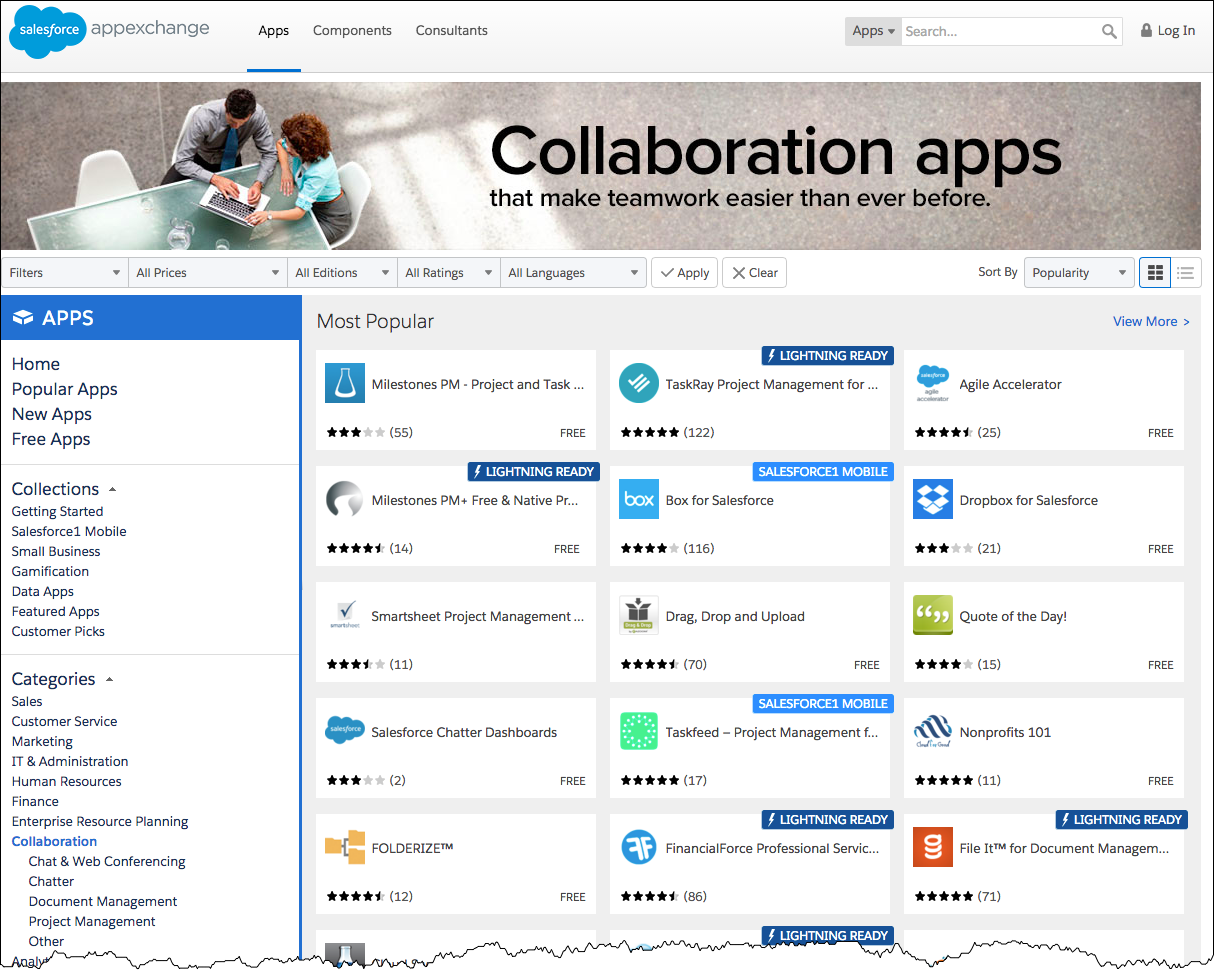Screen dimensions: 1214x970
Task: Open Salesforce Chatter Dashboards icon
Action: [345, 732]
